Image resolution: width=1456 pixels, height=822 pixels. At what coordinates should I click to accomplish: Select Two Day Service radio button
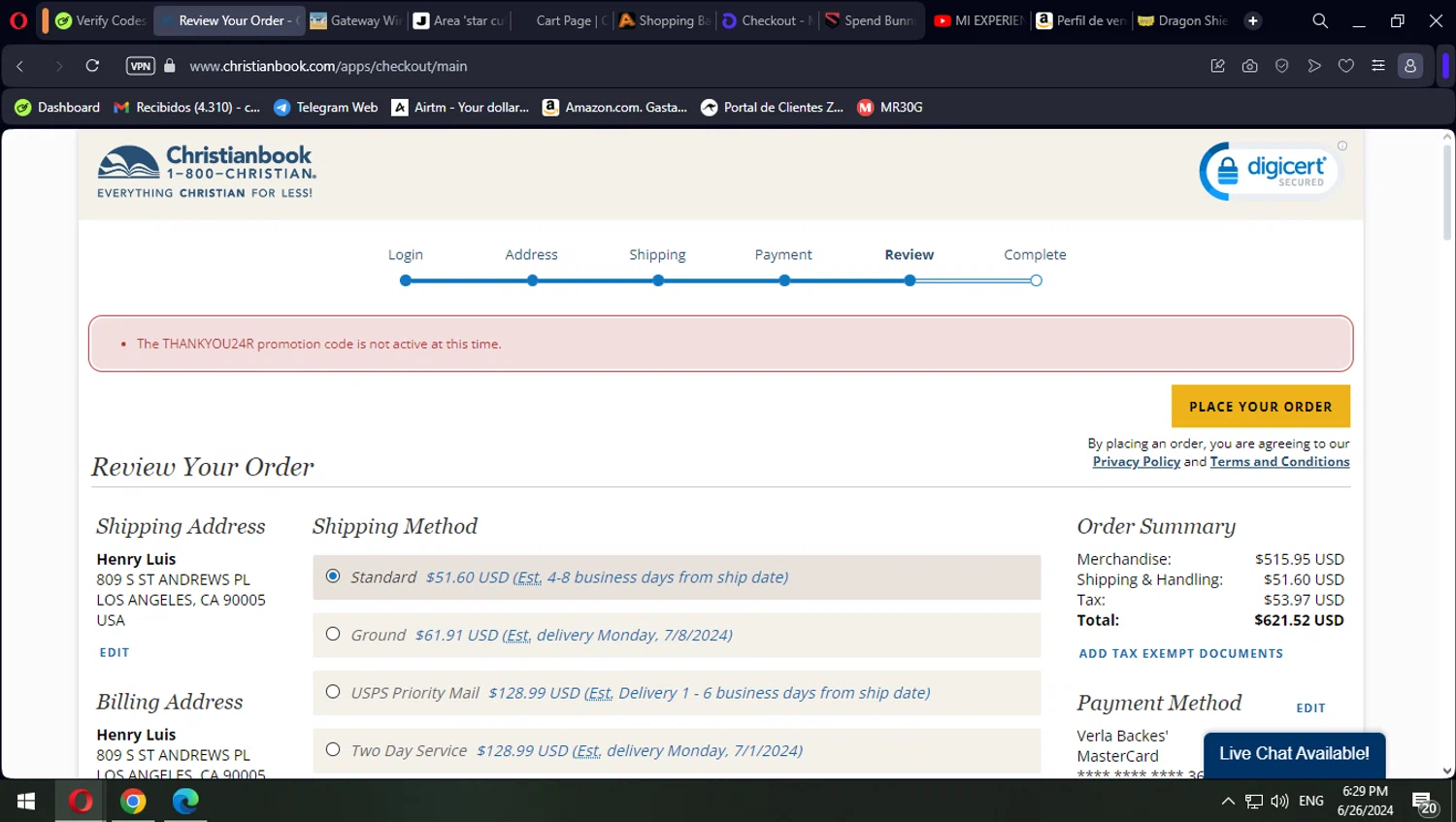pos(333,749)
